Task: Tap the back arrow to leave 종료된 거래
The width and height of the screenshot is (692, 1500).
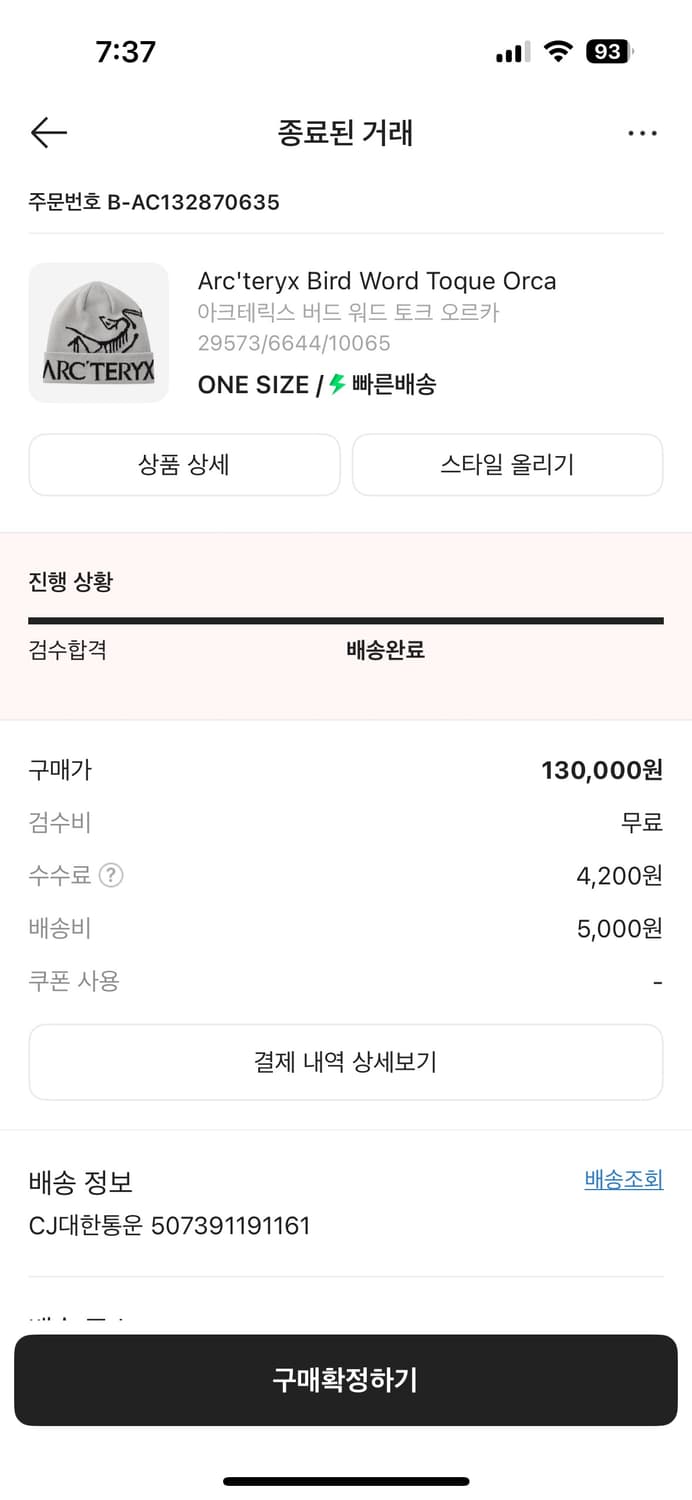Action: [x=48, y=132]
